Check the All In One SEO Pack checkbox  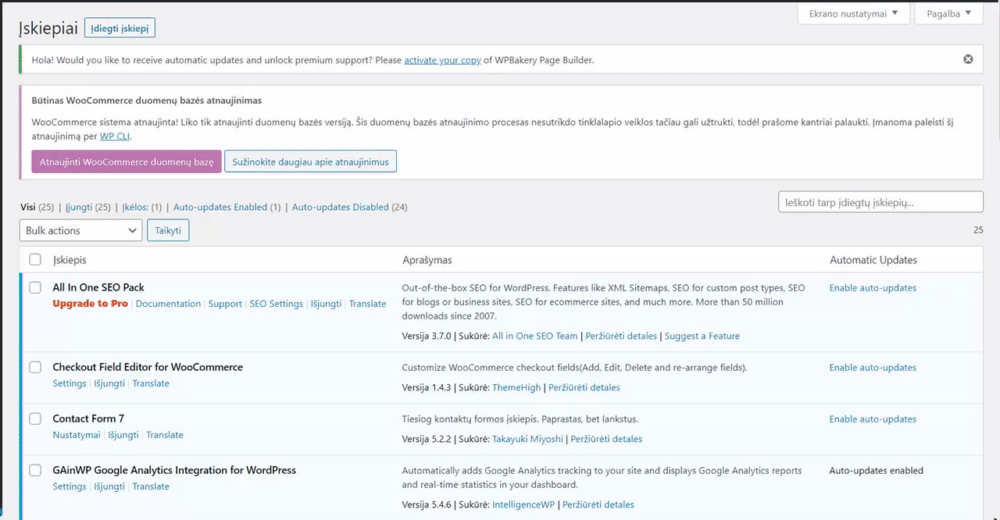coord(35,288)
